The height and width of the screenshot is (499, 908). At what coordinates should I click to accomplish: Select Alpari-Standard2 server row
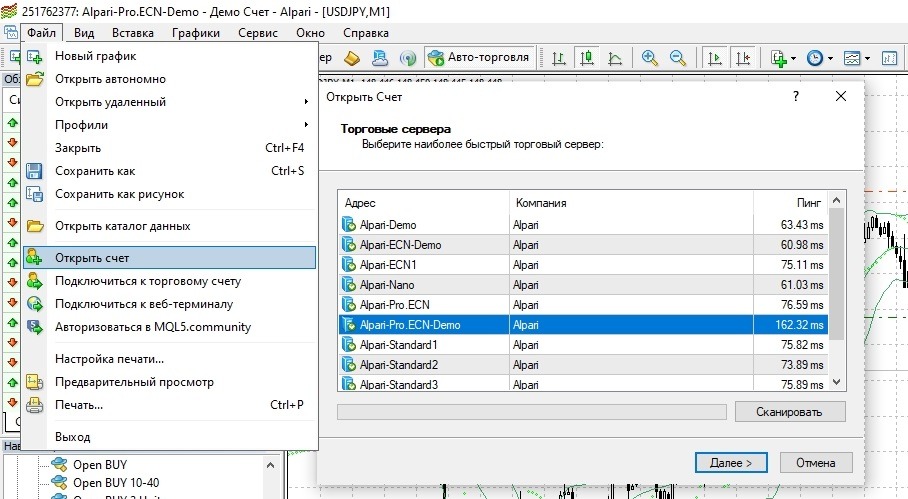point(583,365)
